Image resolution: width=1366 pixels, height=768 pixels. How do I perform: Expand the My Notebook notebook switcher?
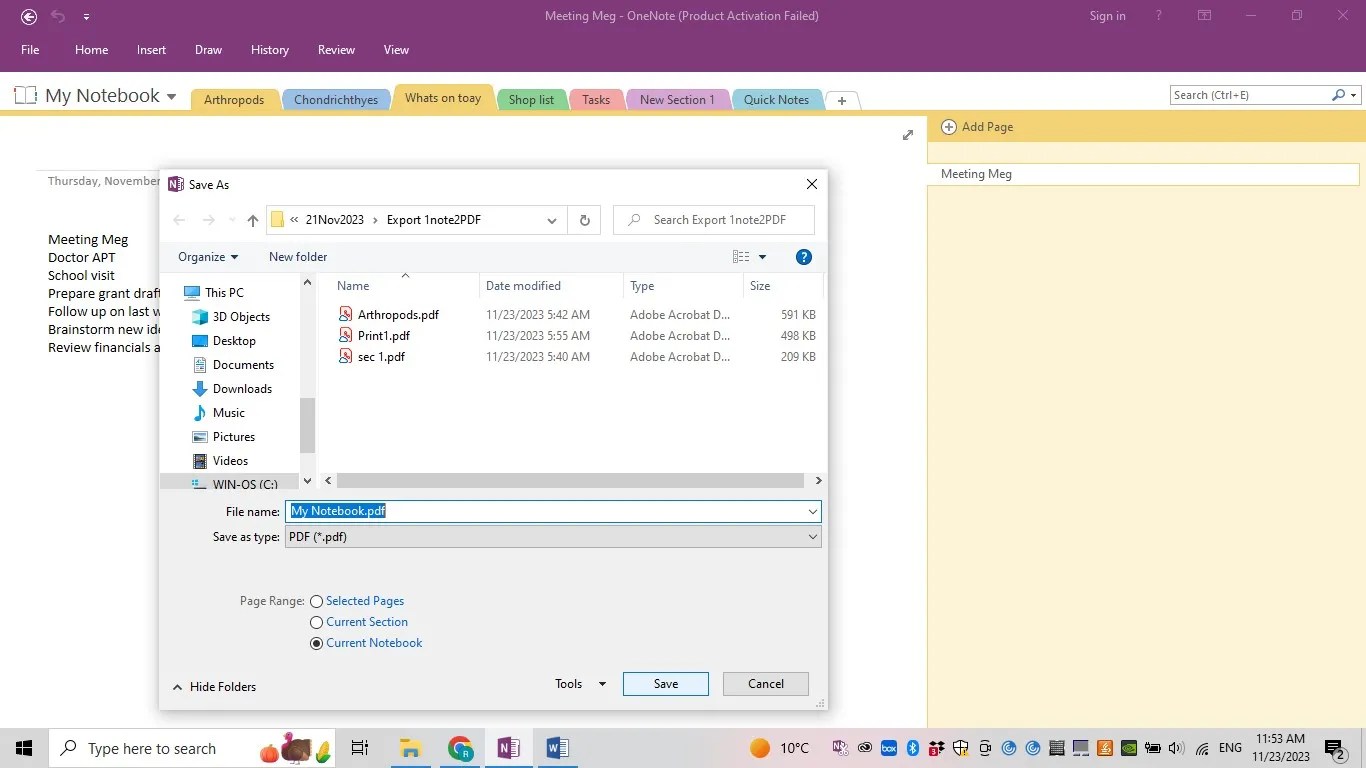coord(170,96)
